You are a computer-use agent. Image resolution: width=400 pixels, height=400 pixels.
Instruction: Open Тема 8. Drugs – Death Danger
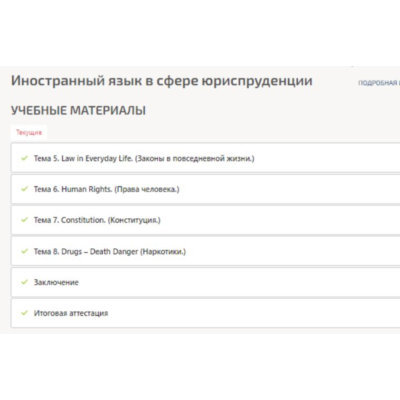pyautogui.click(x=206, y=251)
